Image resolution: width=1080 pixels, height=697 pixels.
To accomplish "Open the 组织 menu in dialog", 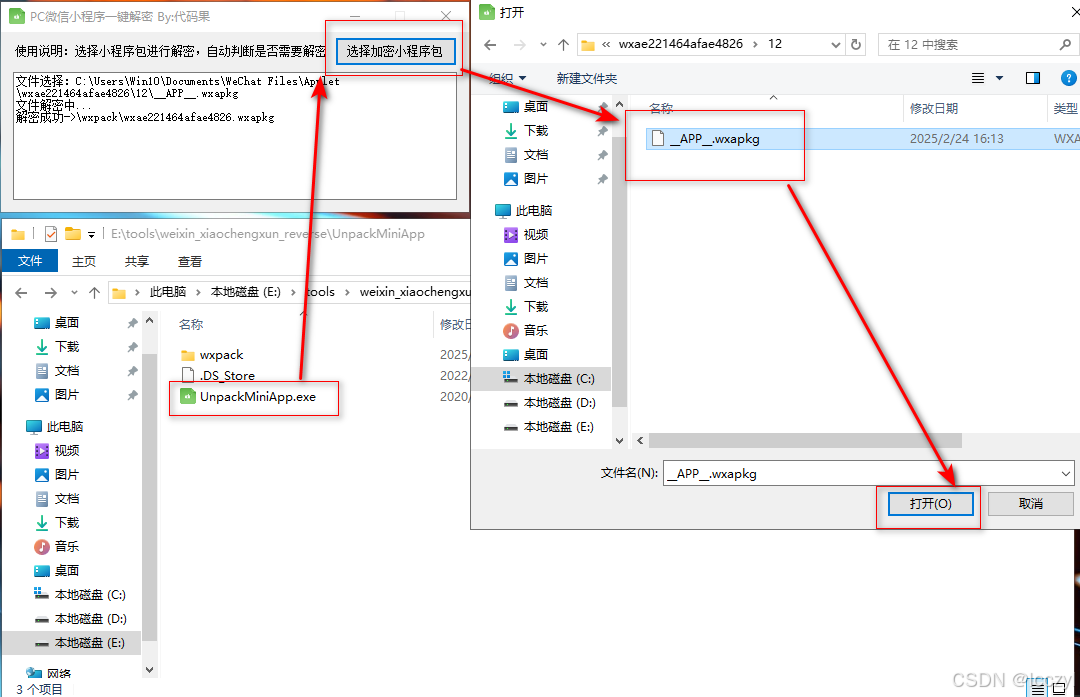I will coord(508,79).
